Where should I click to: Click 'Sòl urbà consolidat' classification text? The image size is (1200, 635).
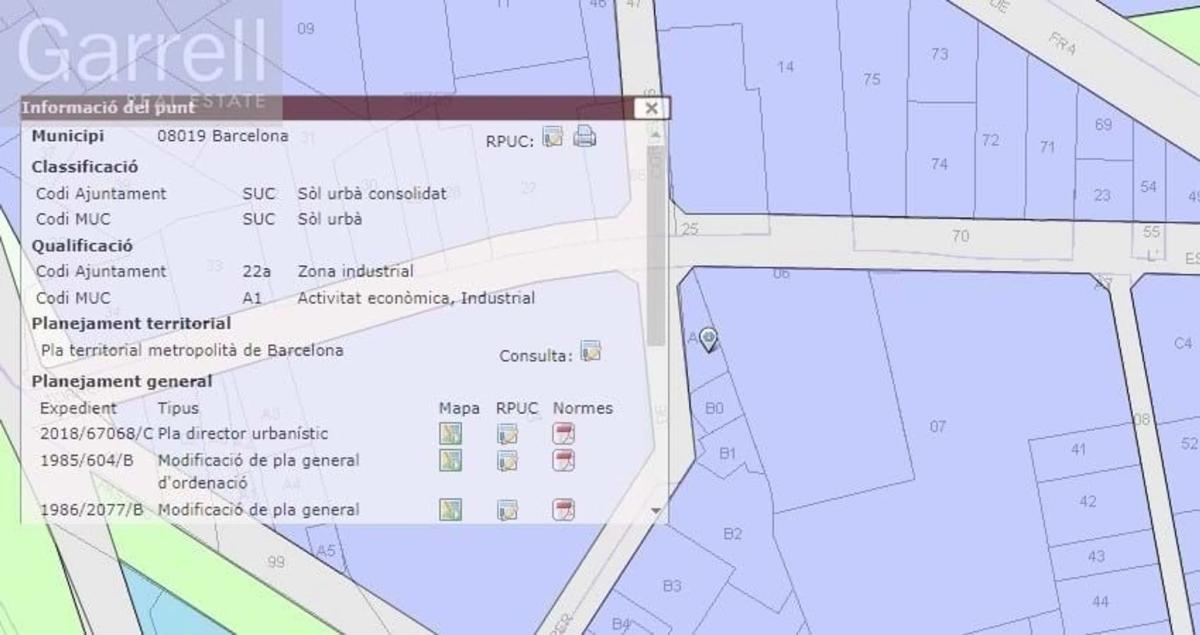click(x=372, y=193)
